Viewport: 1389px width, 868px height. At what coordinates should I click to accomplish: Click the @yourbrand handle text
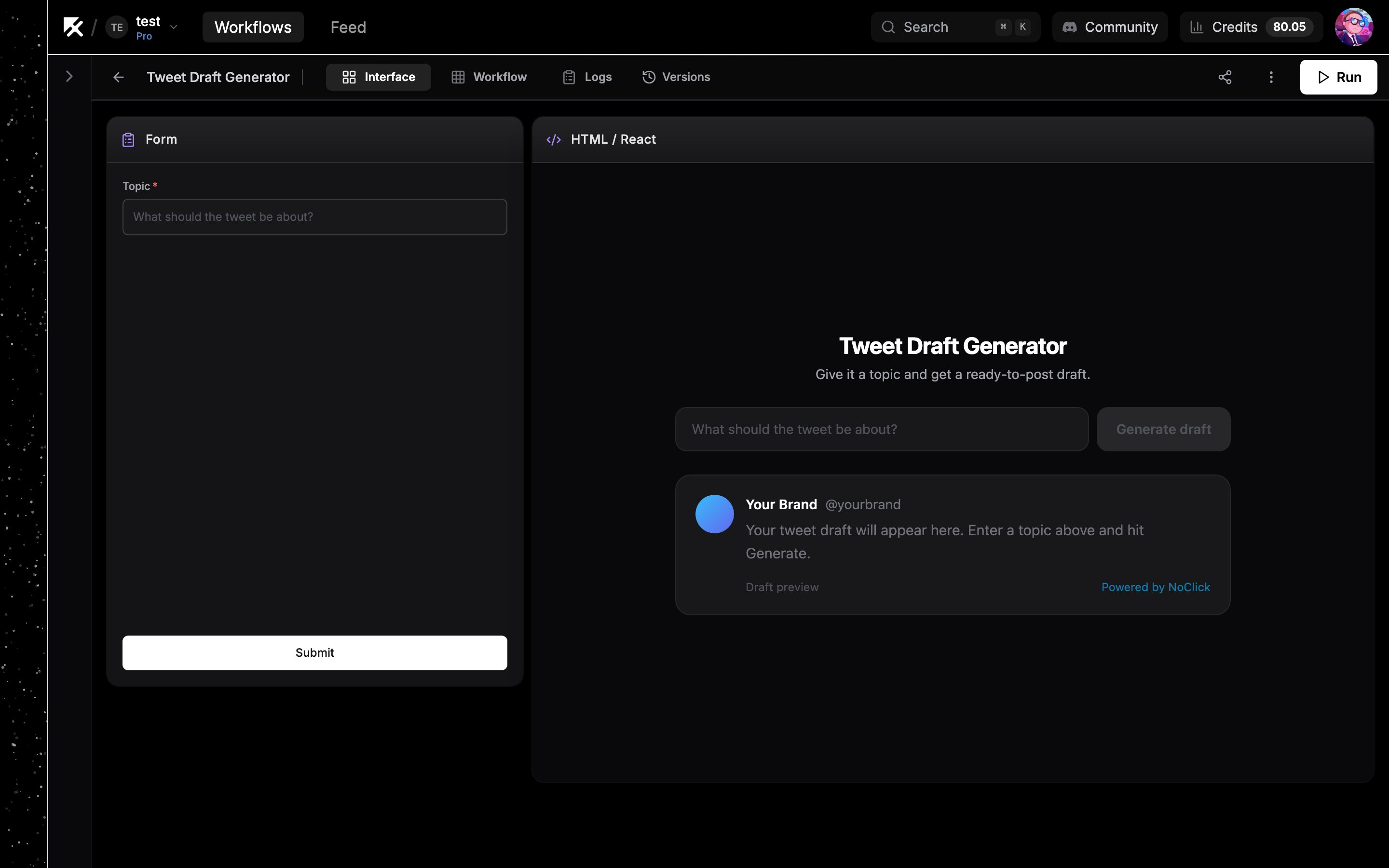click(x=863, y=504)
